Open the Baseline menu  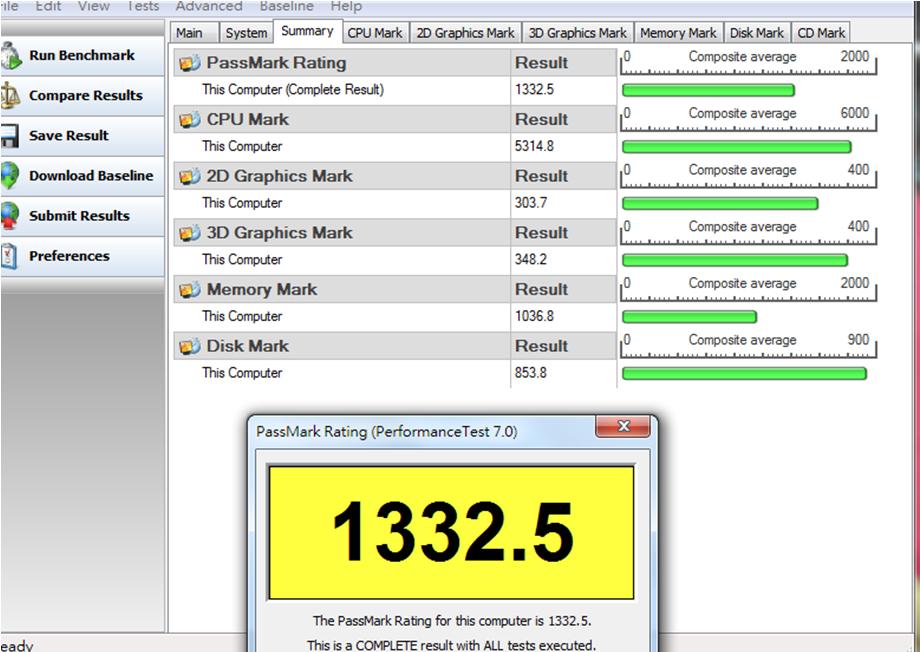point(286,6)
